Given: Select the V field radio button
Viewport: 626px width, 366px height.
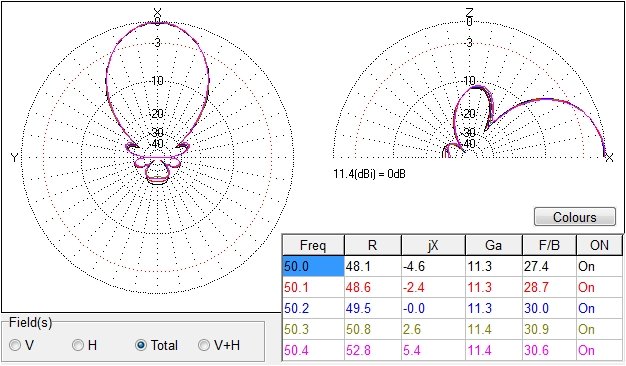Looking at the screenshot, I should click(x=15, y=345).
